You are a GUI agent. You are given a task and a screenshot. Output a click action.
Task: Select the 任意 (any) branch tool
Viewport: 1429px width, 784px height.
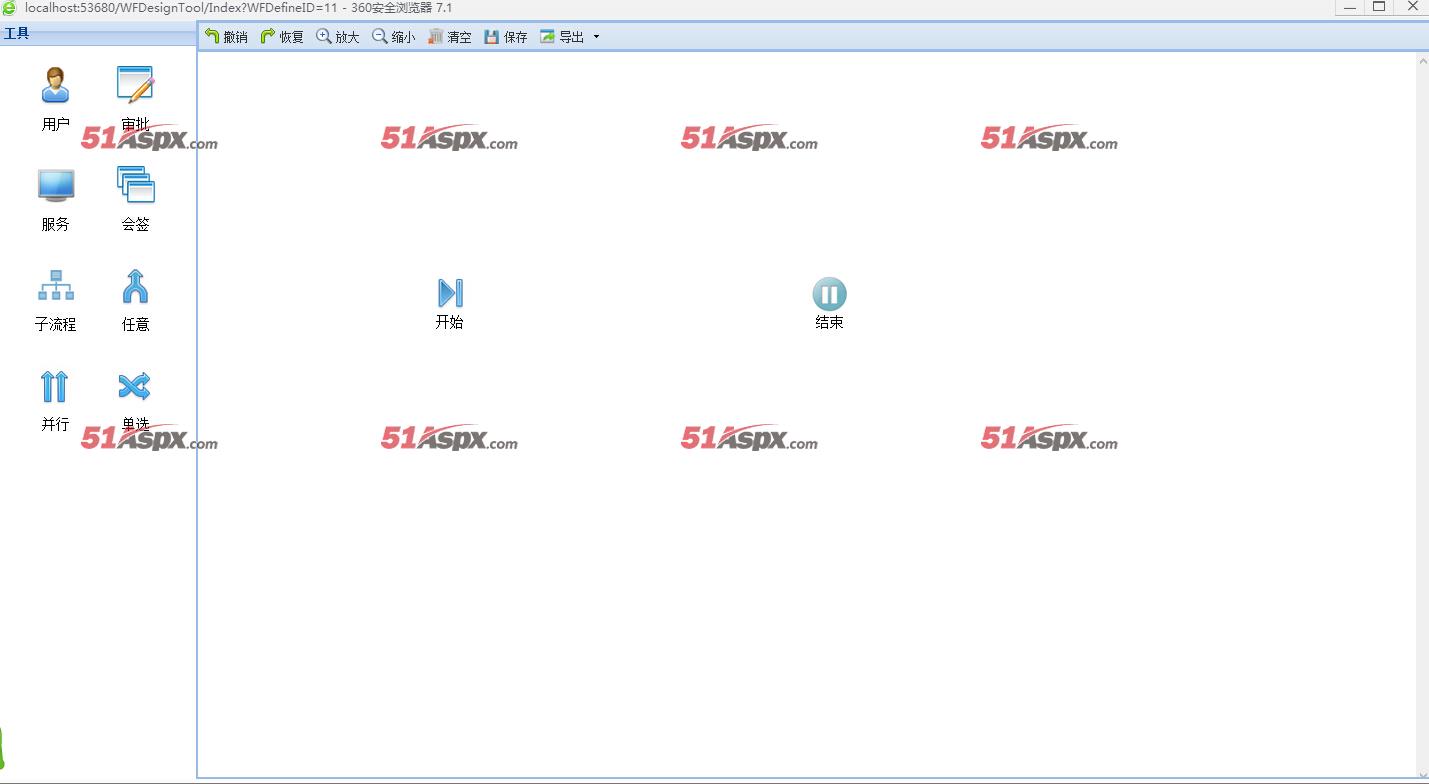click(135, 299)
